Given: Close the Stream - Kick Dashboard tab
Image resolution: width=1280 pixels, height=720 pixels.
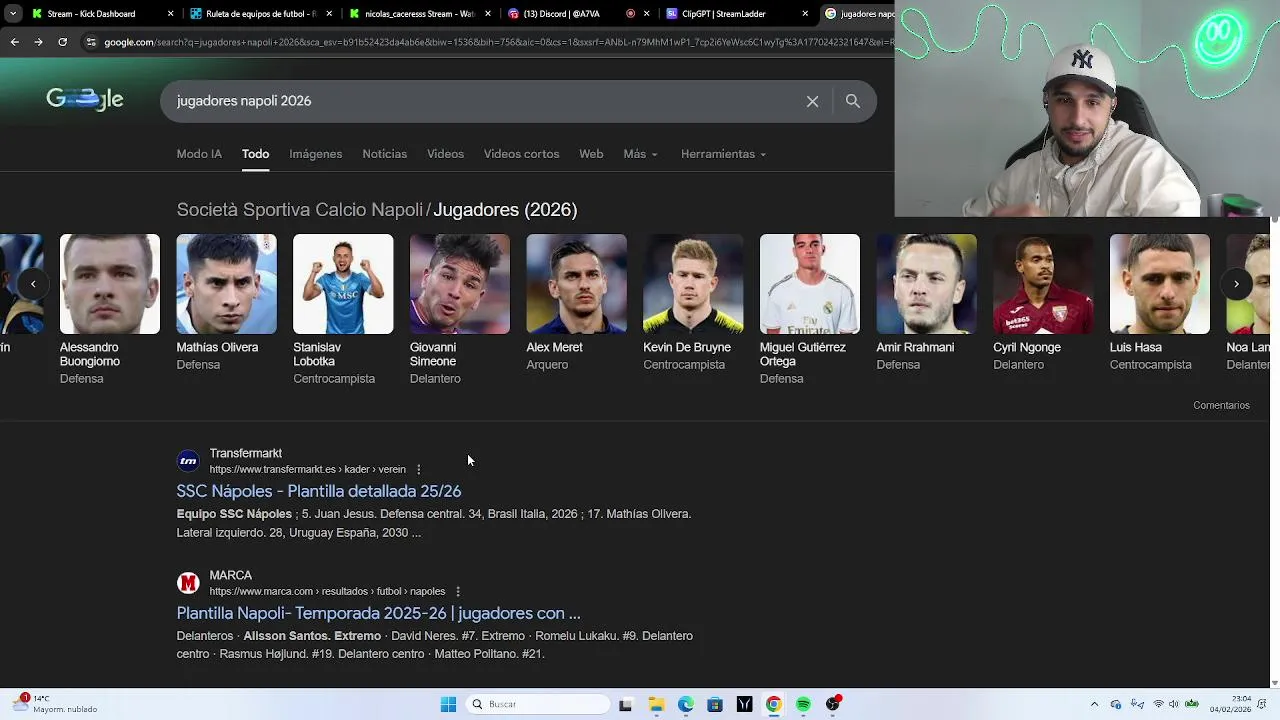Looking at the screenshot, I should (170, 14).
